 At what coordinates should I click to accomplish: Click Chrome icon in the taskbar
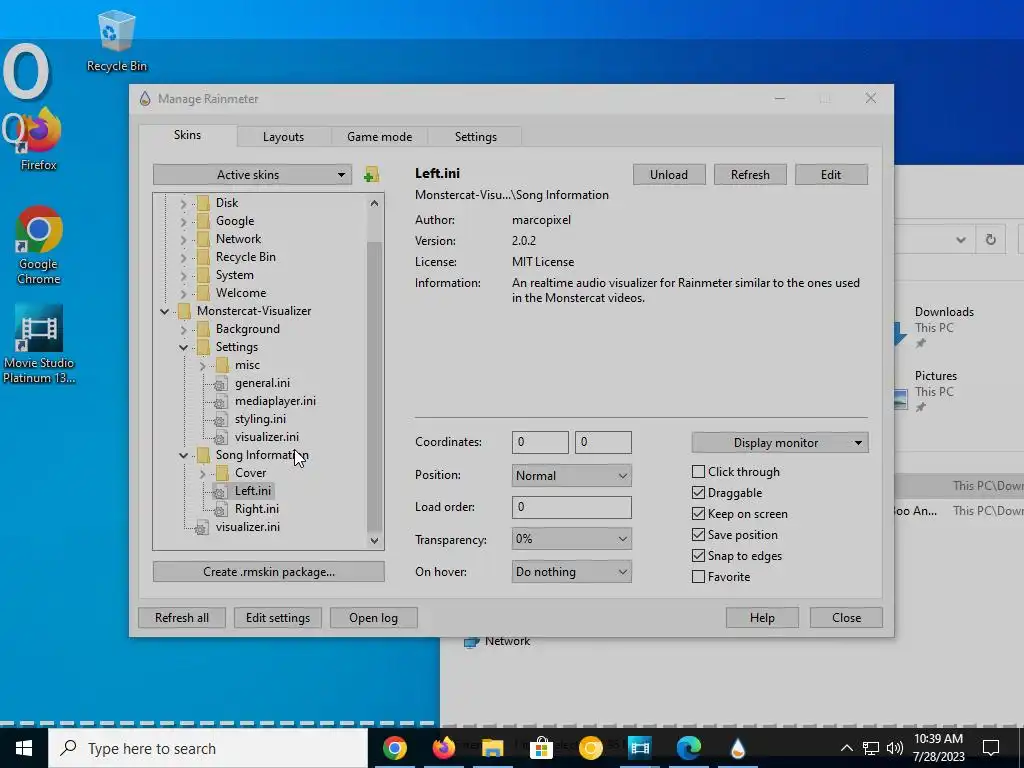(394, 748)
